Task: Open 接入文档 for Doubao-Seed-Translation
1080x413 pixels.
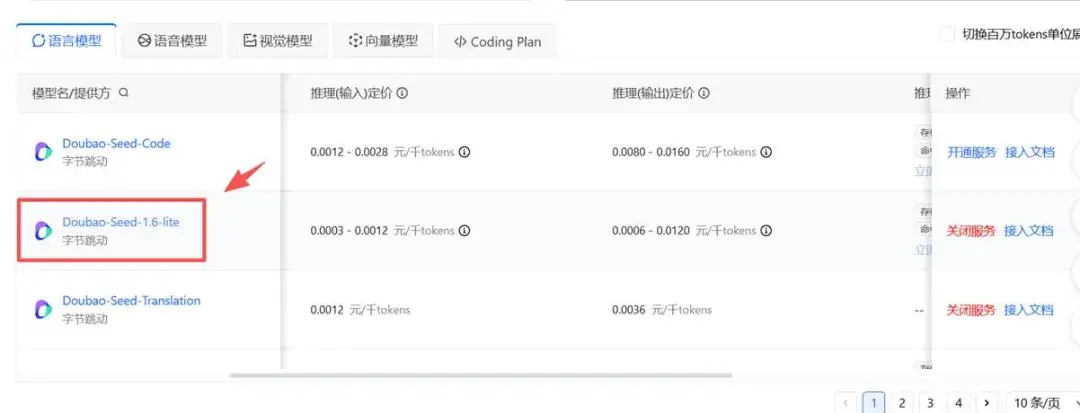Action: (1029, 310)
